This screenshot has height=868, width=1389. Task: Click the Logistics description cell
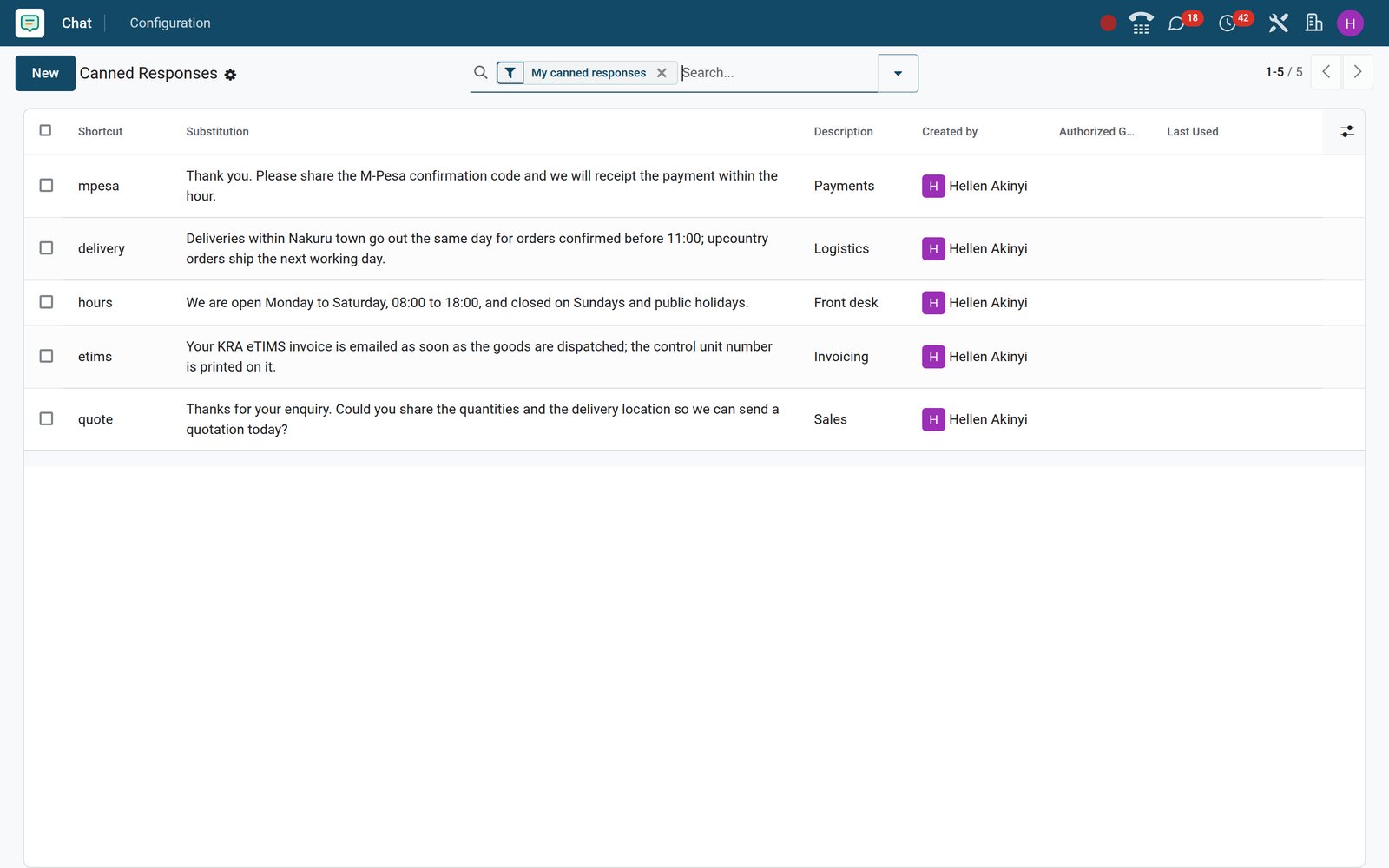tap(841, 248)
